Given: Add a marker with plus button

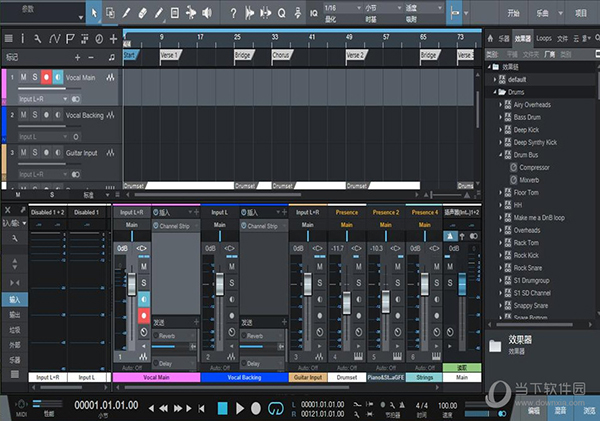Looking at the screenshot, I should [78, 57].
